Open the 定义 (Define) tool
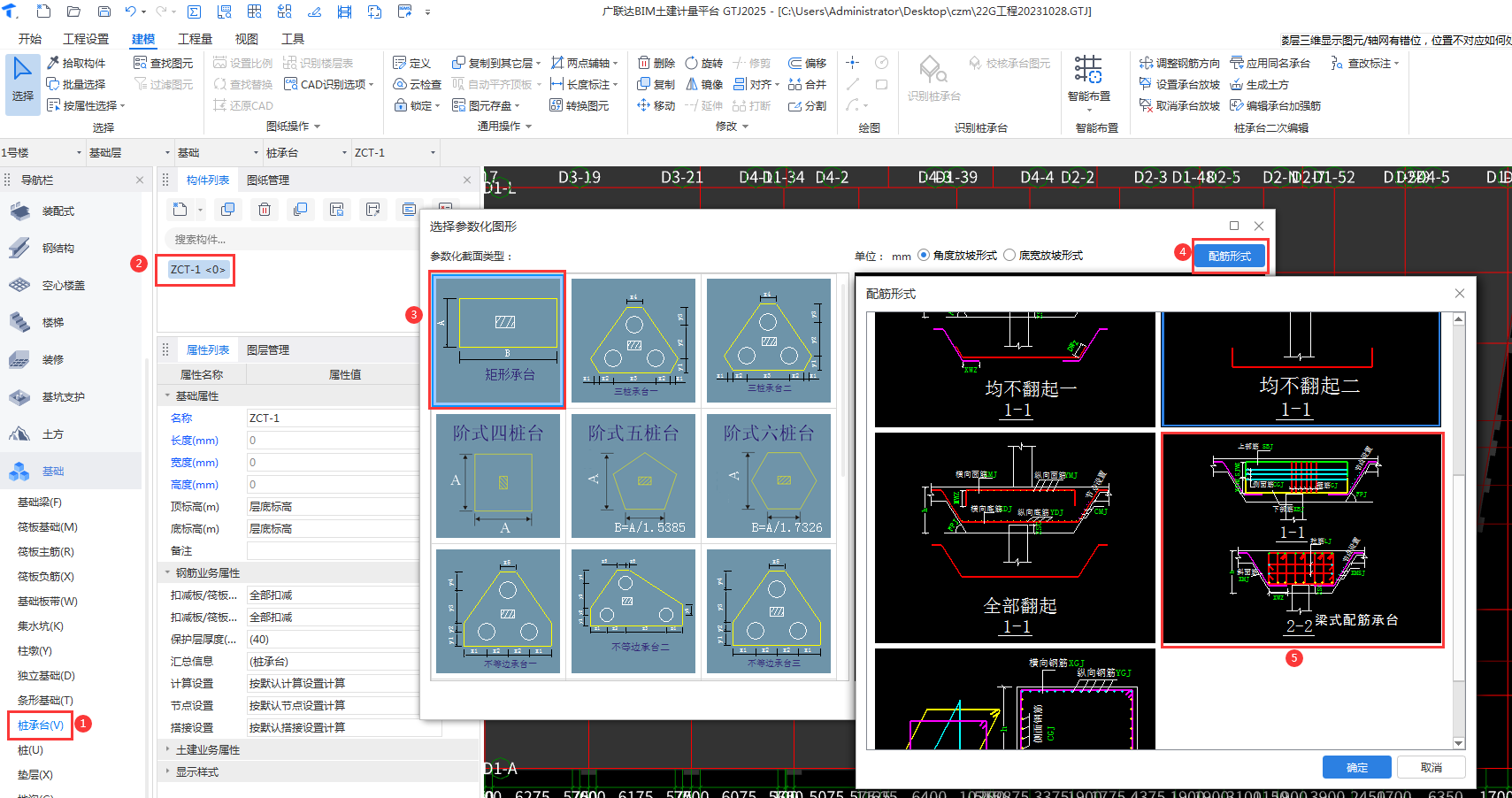This screenshot has height=798, width=1512. (x=411, y=63)
